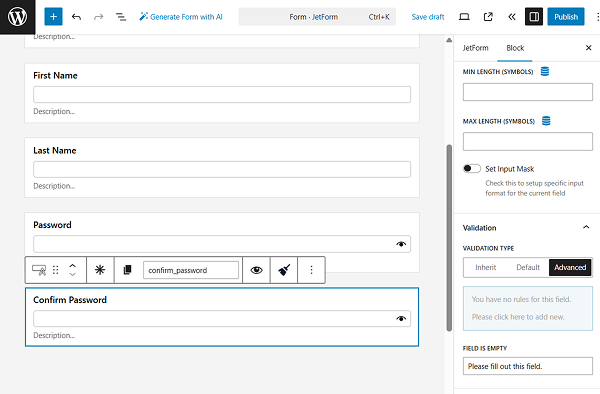Click the Last Name label

click(55, 150)
